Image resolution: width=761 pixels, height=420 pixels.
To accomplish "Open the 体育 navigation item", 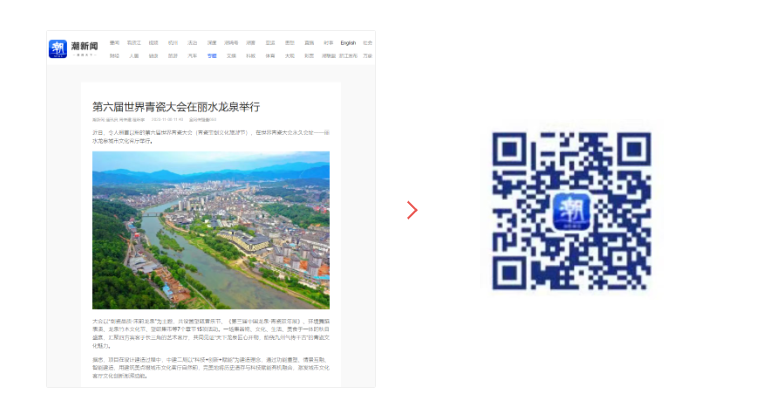I will coord(270,56).
